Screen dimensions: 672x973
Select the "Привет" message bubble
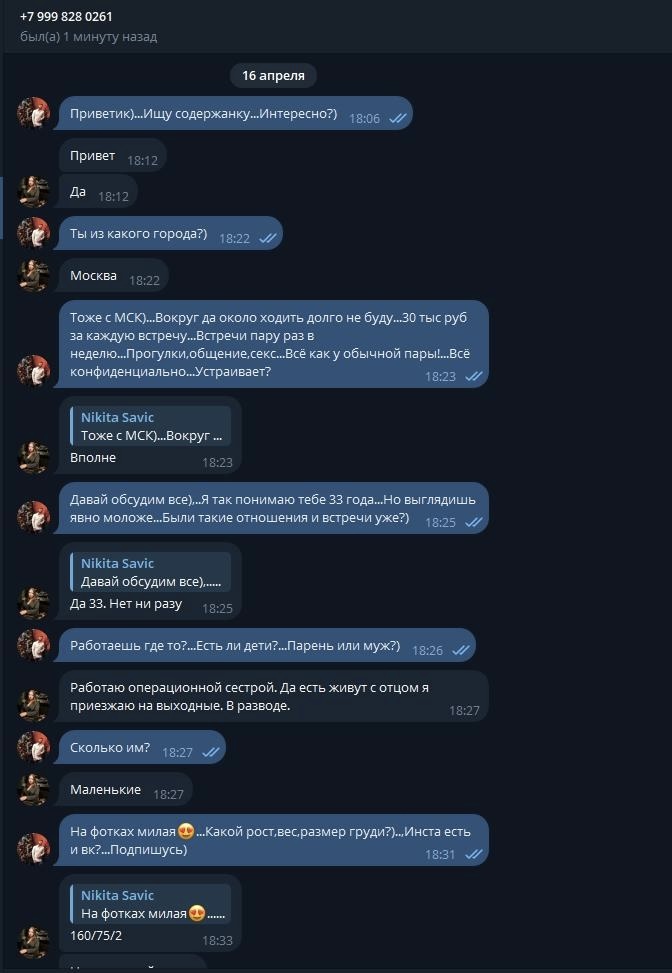pyautogui.click(x=112, y=157)
